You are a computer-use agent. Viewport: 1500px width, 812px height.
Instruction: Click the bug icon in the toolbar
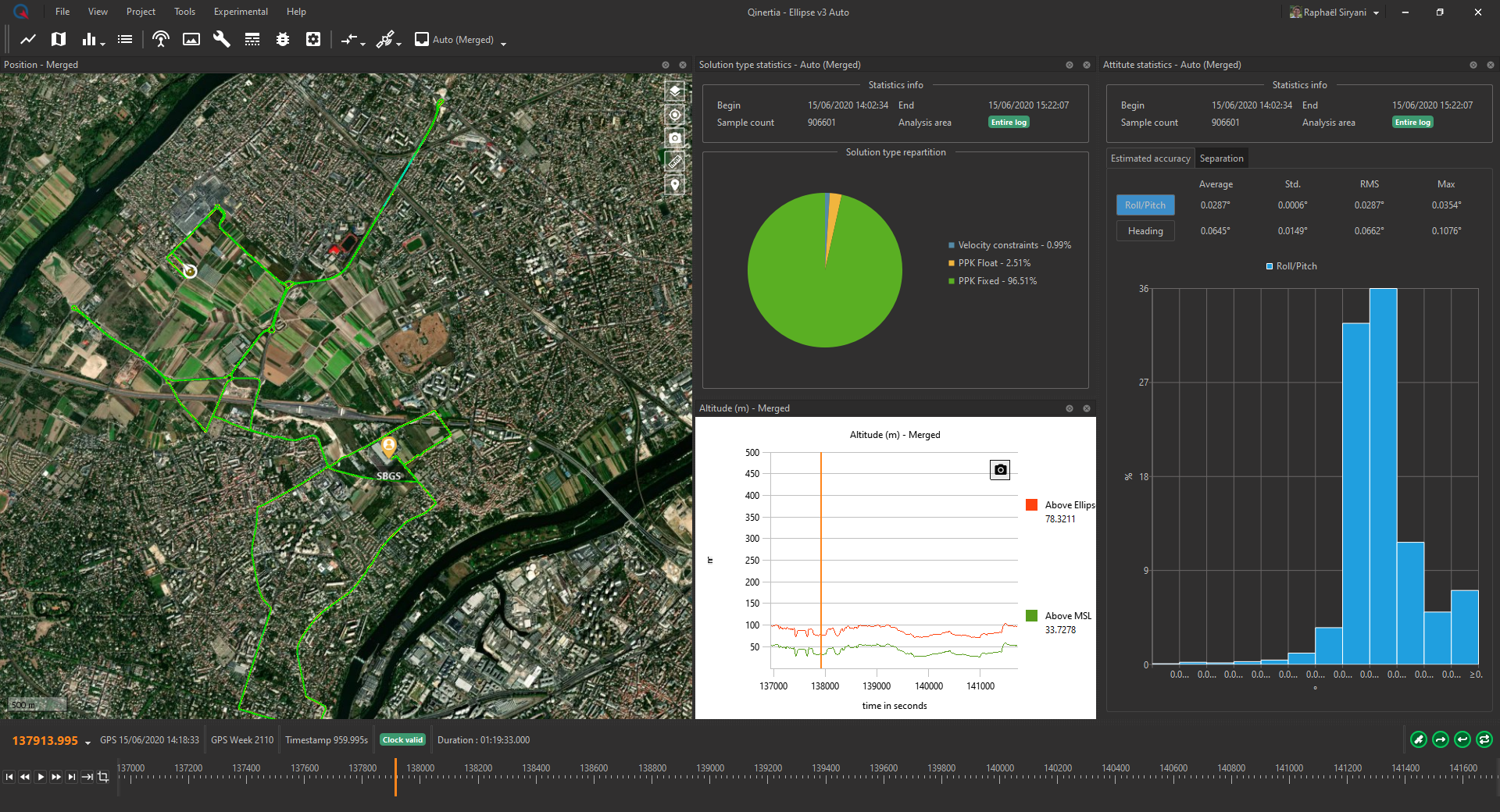click(283, 39)
